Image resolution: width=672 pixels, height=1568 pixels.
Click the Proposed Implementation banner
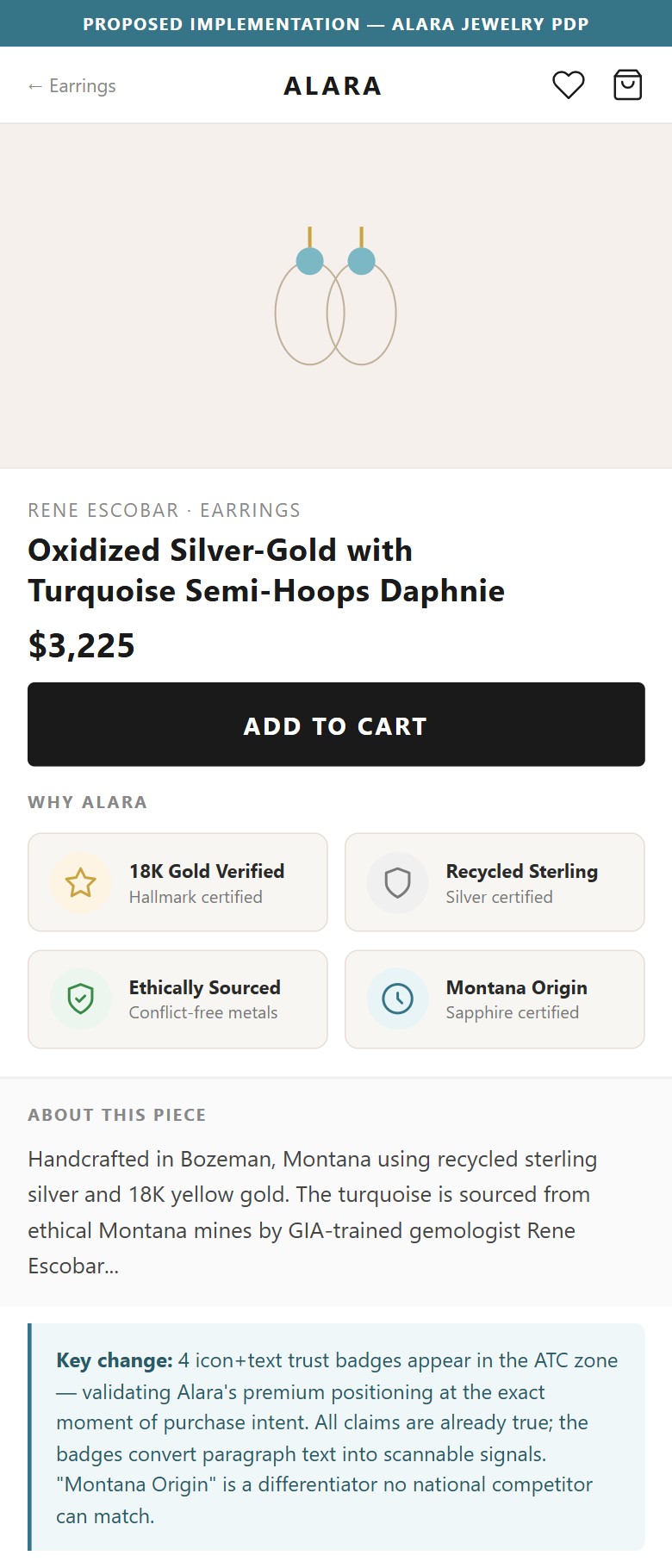(336, 23)
